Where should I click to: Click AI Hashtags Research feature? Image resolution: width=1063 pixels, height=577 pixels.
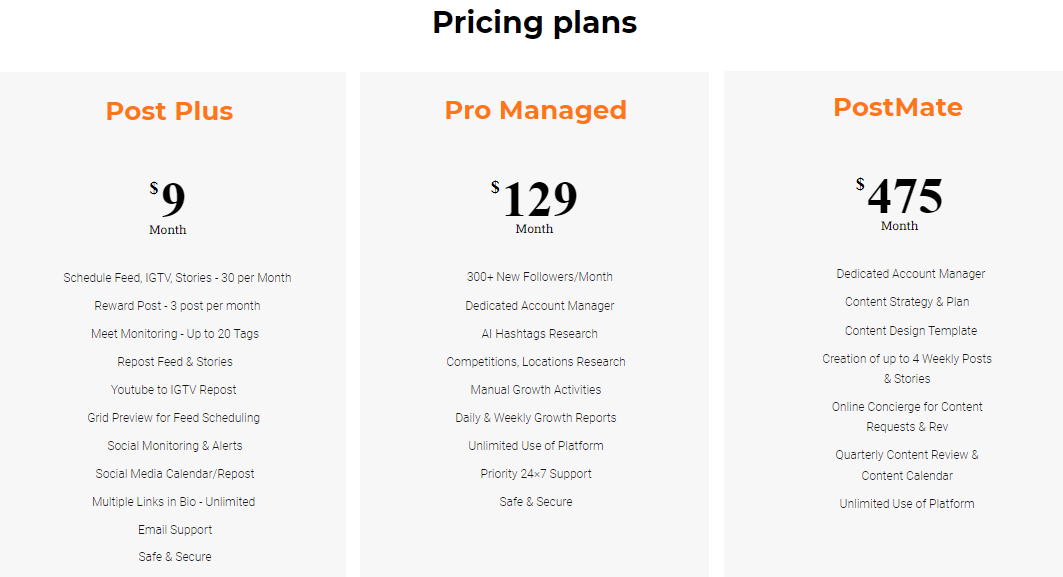[540, 334]
